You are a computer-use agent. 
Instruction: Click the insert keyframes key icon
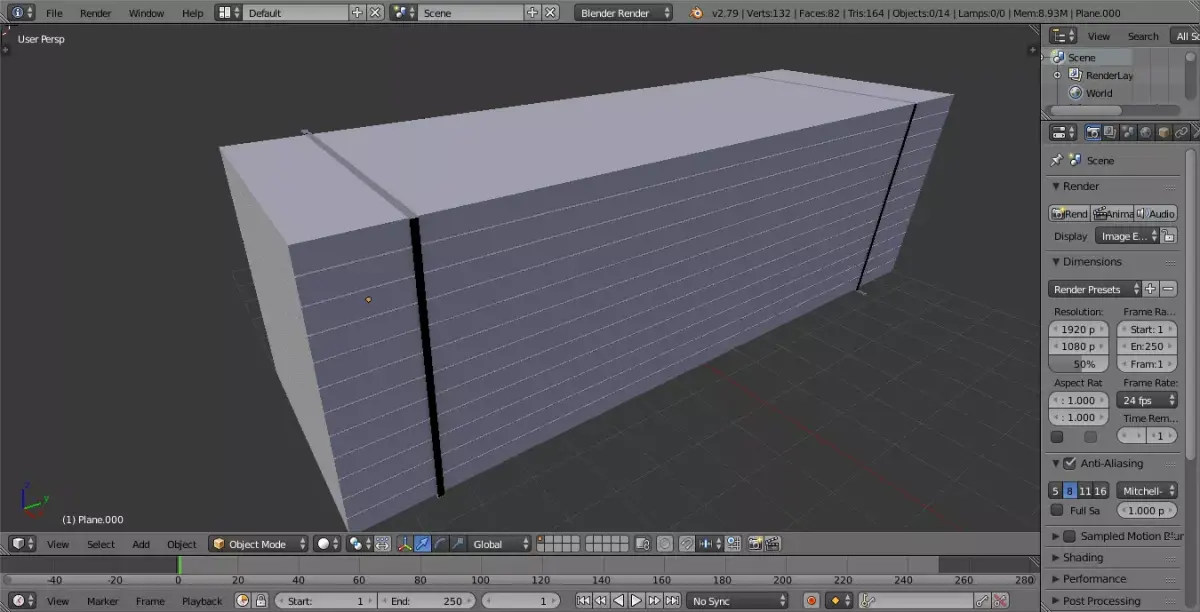[981, 601]
